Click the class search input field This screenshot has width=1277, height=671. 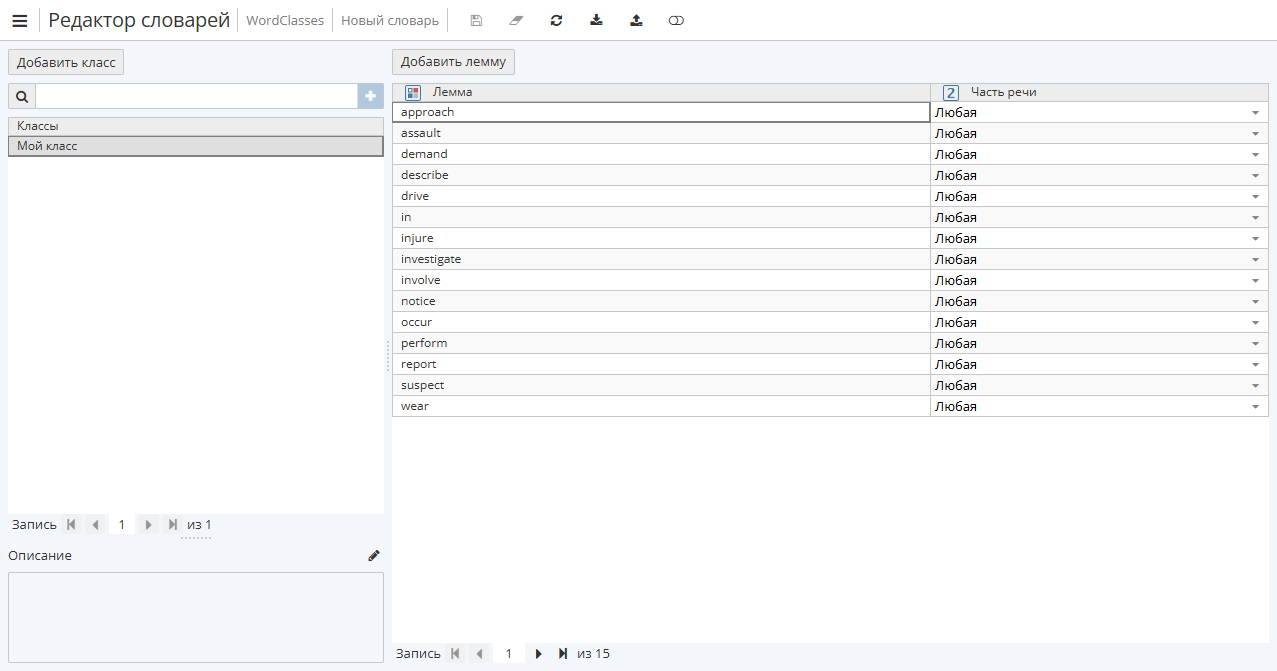coord(196,96)
